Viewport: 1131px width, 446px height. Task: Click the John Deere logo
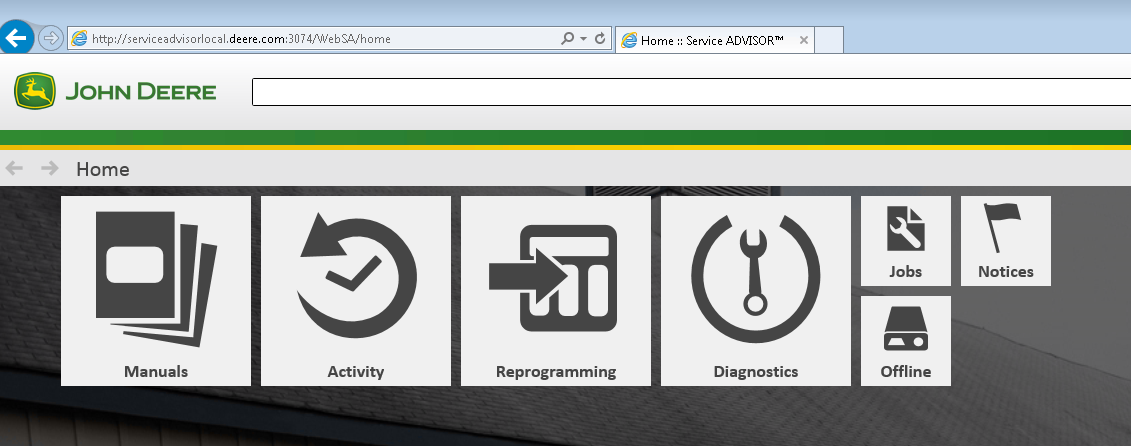pyautogui.click(x=116, y=92)
